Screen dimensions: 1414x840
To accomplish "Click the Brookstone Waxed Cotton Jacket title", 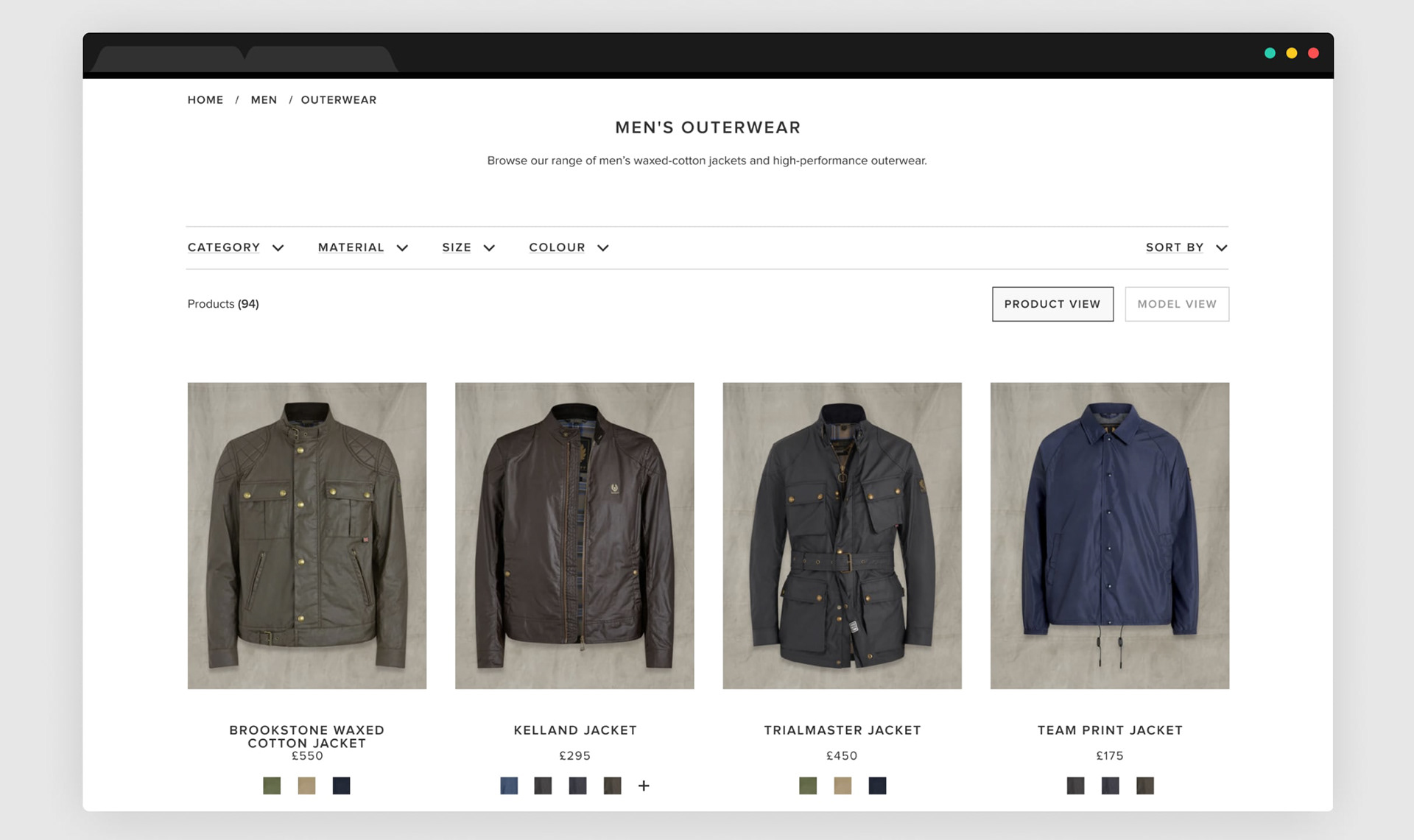I will point(307,737).
